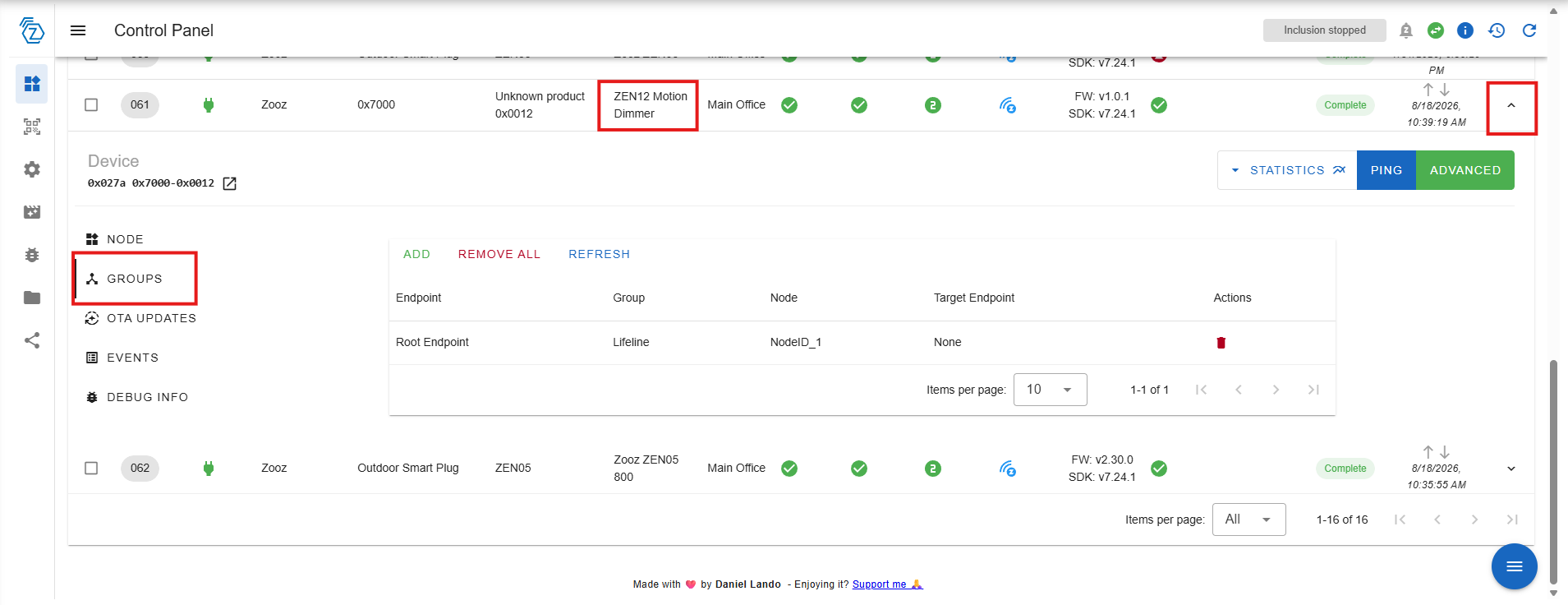This screenshot has width=1568, height=605.
Task: Click node ID chip 061
Action: (140, 105)
